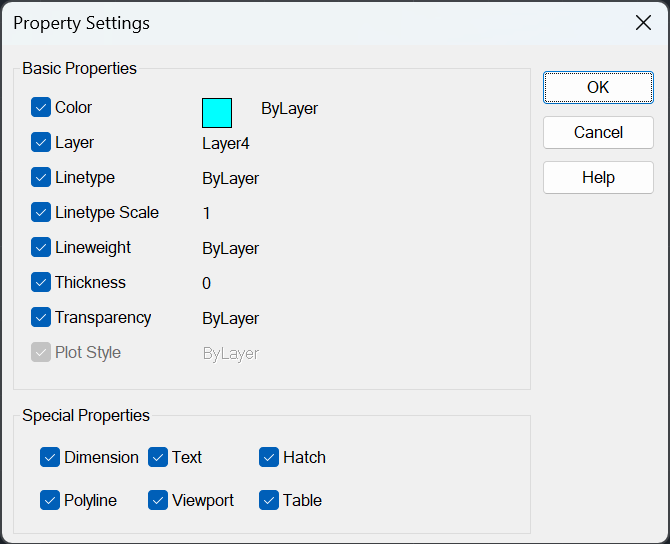The image size is (670, 544).
Task: Disable the Linetype checkbox
Action: [x=41, y=177]
